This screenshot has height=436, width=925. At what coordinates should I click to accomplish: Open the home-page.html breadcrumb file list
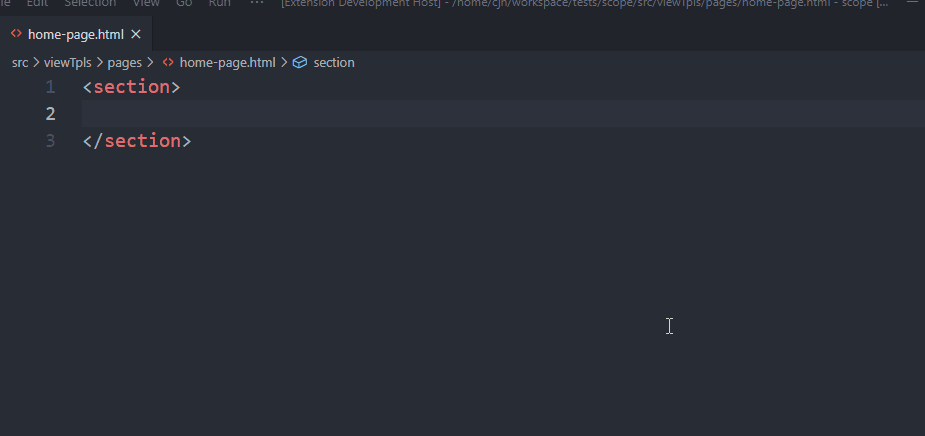tap(227, 63)
